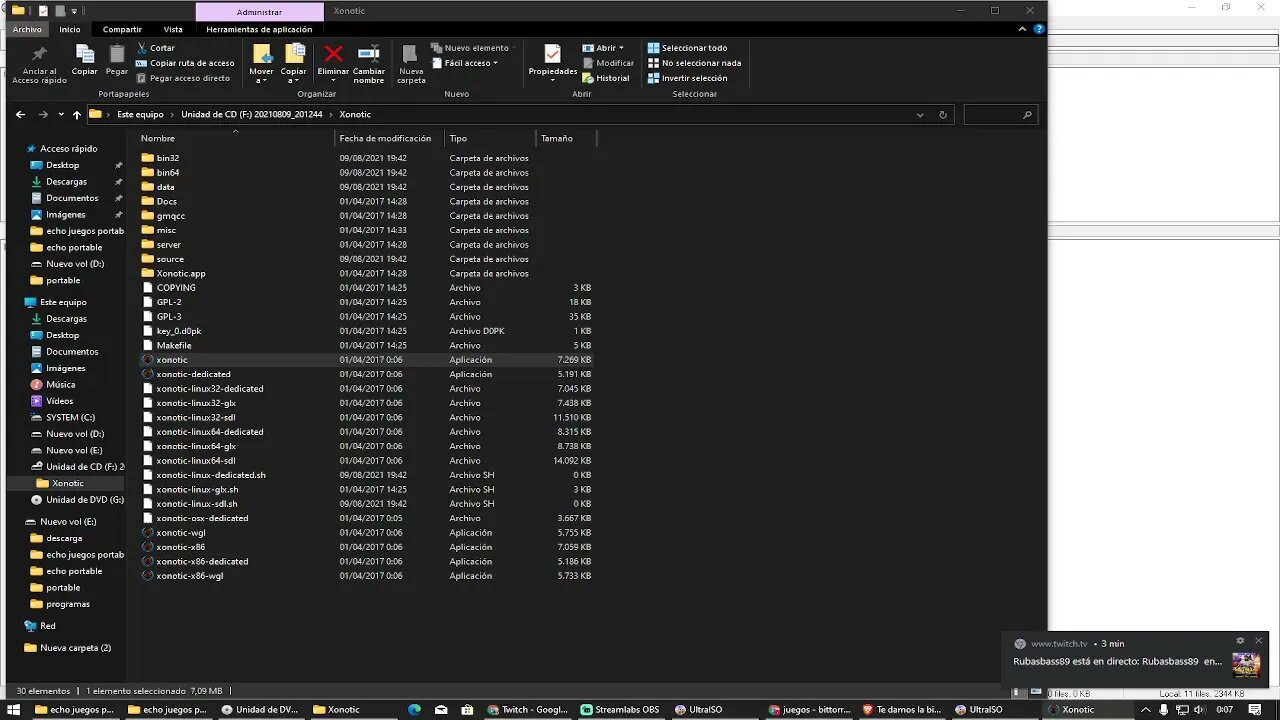Open Vídeos in the navigation pane
The image size is (1280, 720).
59,401
